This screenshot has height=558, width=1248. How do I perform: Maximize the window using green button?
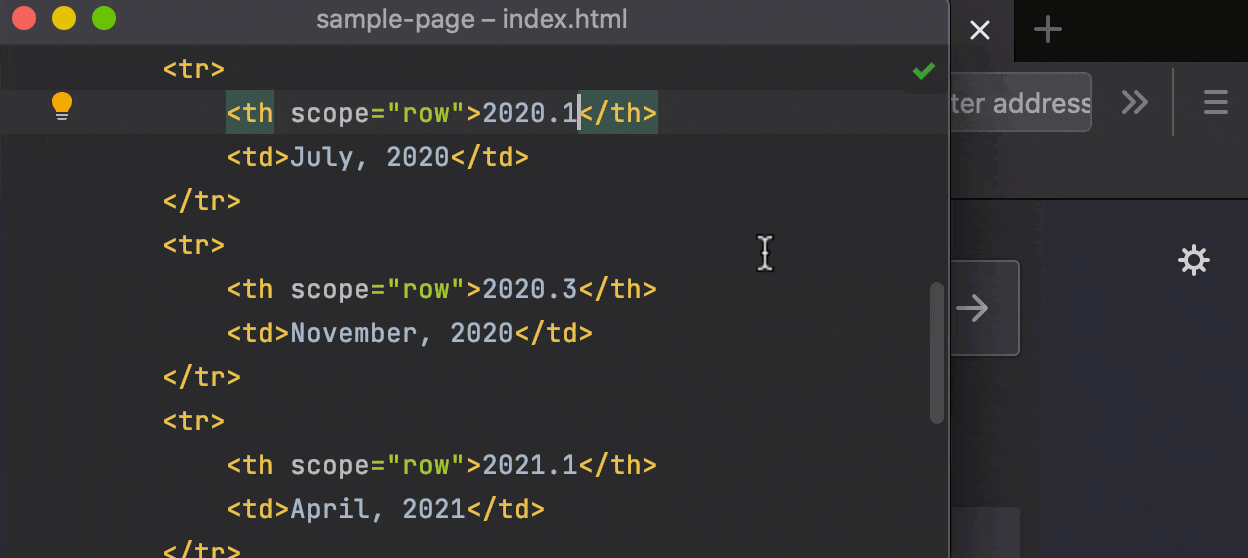[x=103, y=19]
